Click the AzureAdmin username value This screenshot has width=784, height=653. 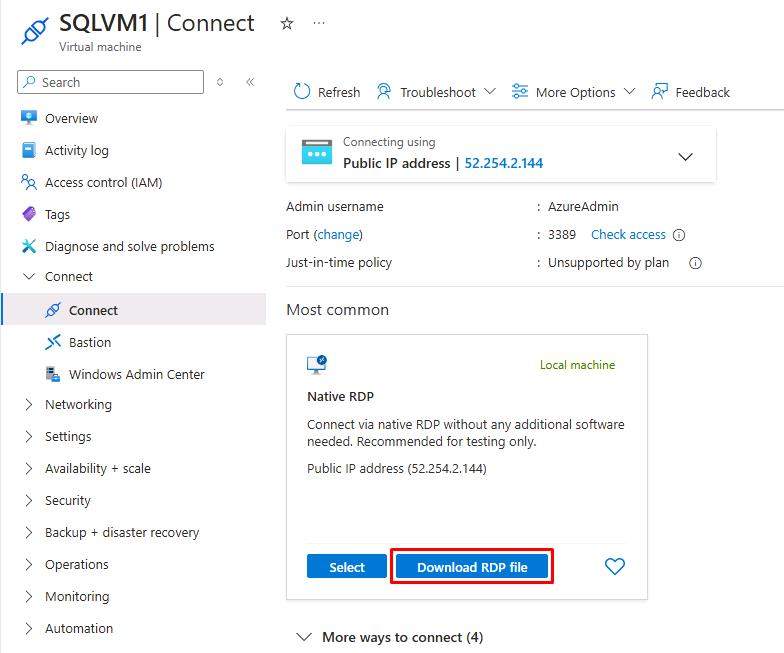[x=583, y=206]
